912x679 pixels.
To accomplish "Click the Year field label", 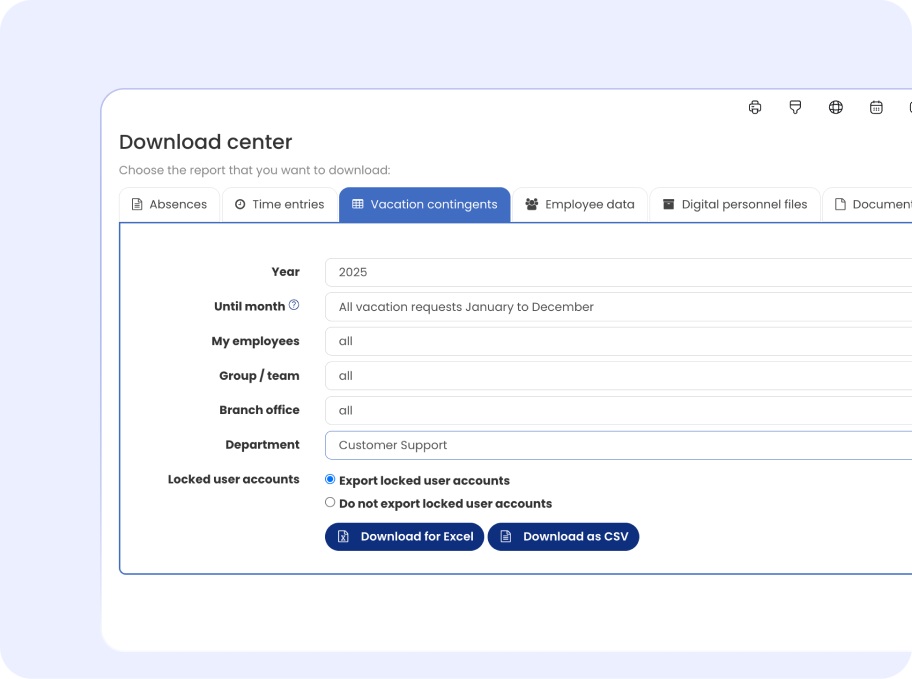I will [286, 272].
